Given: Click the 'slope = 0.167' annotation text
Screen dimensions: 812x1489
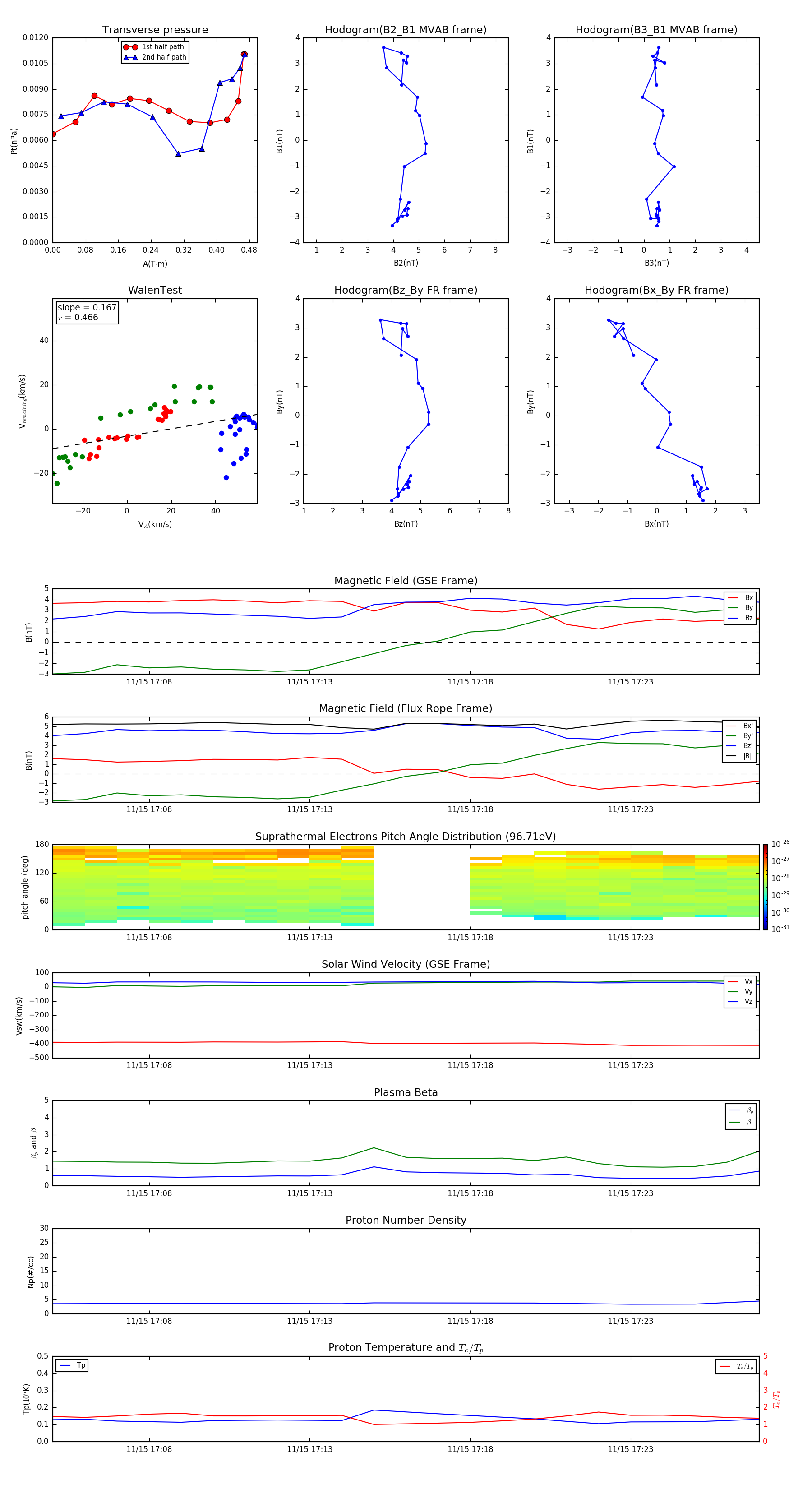Looking at the screenshot, I should coord(87,308).
